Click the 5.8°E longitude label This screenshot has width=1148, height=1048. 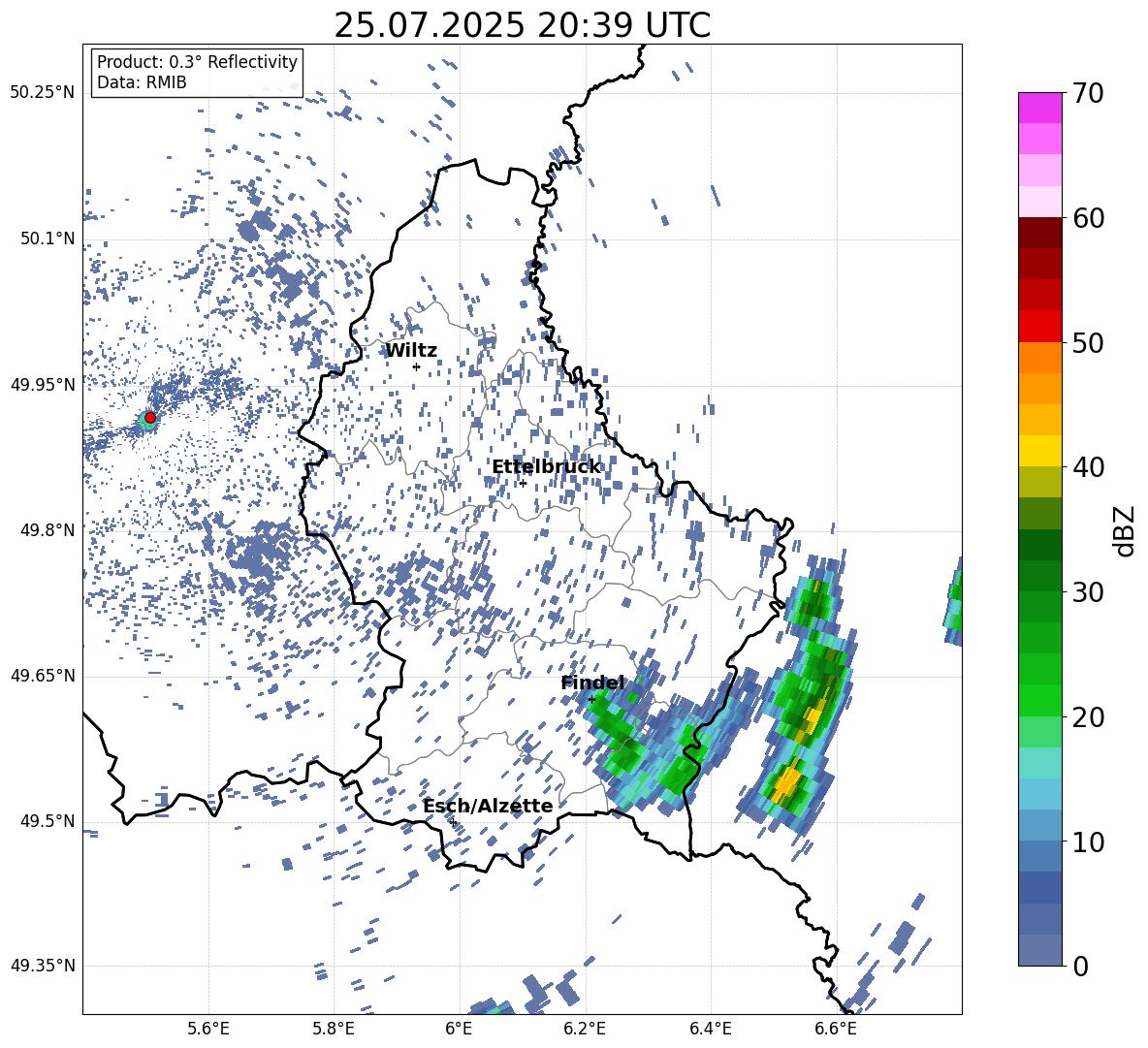334,1029
